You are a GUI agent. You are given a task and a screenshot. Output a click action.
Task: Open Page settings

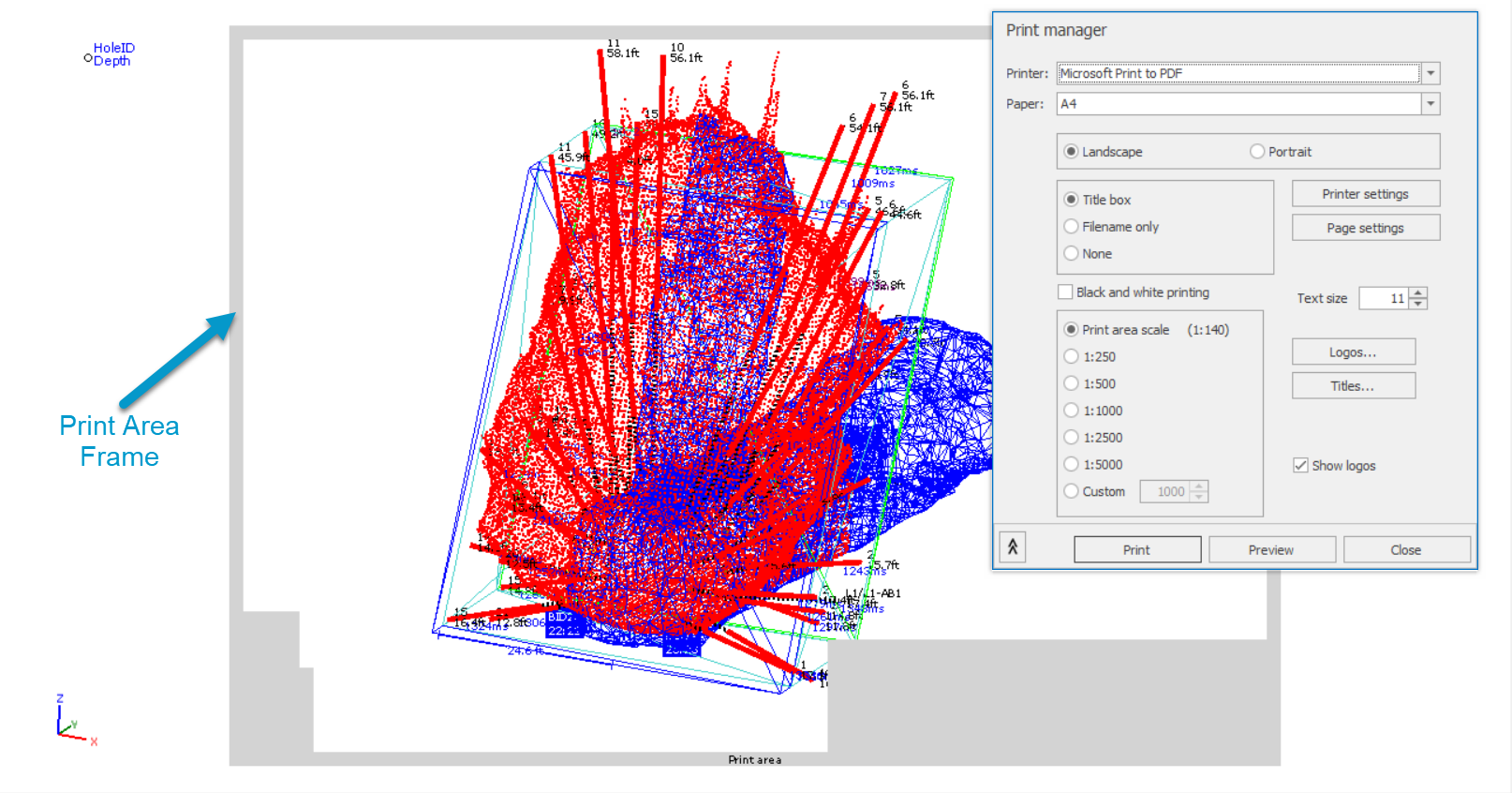1366,228
